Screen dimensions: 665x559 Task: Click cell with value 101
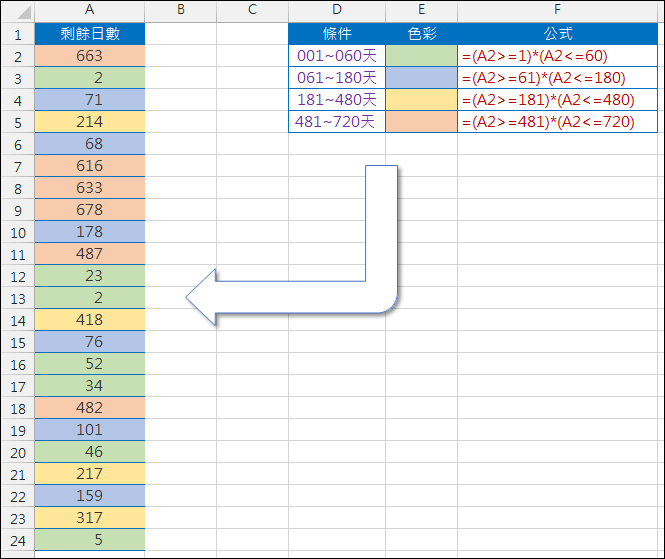(x=89, y=430)
